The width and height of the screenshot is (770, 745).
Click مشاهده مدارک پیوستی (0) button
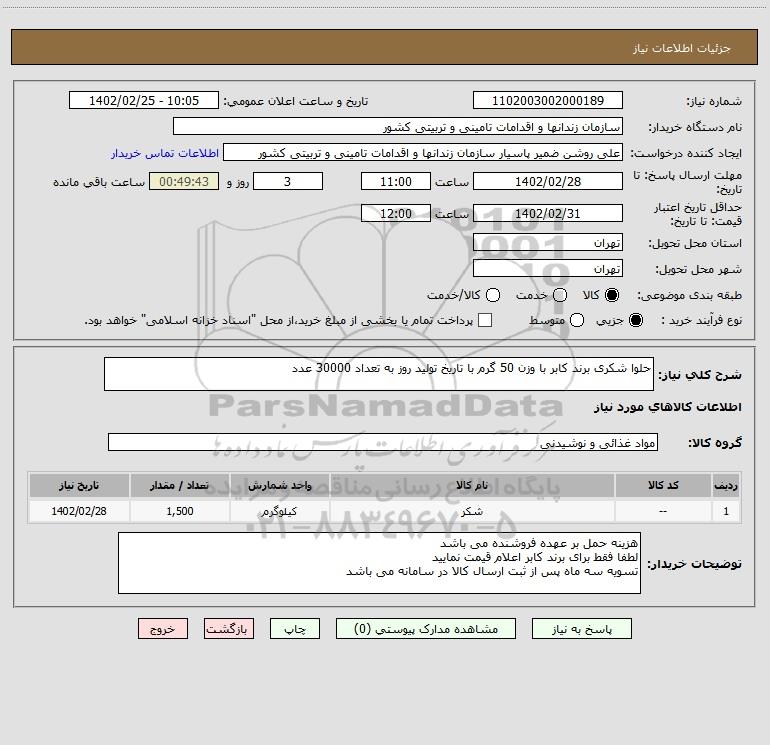click(x=426, y=629)
